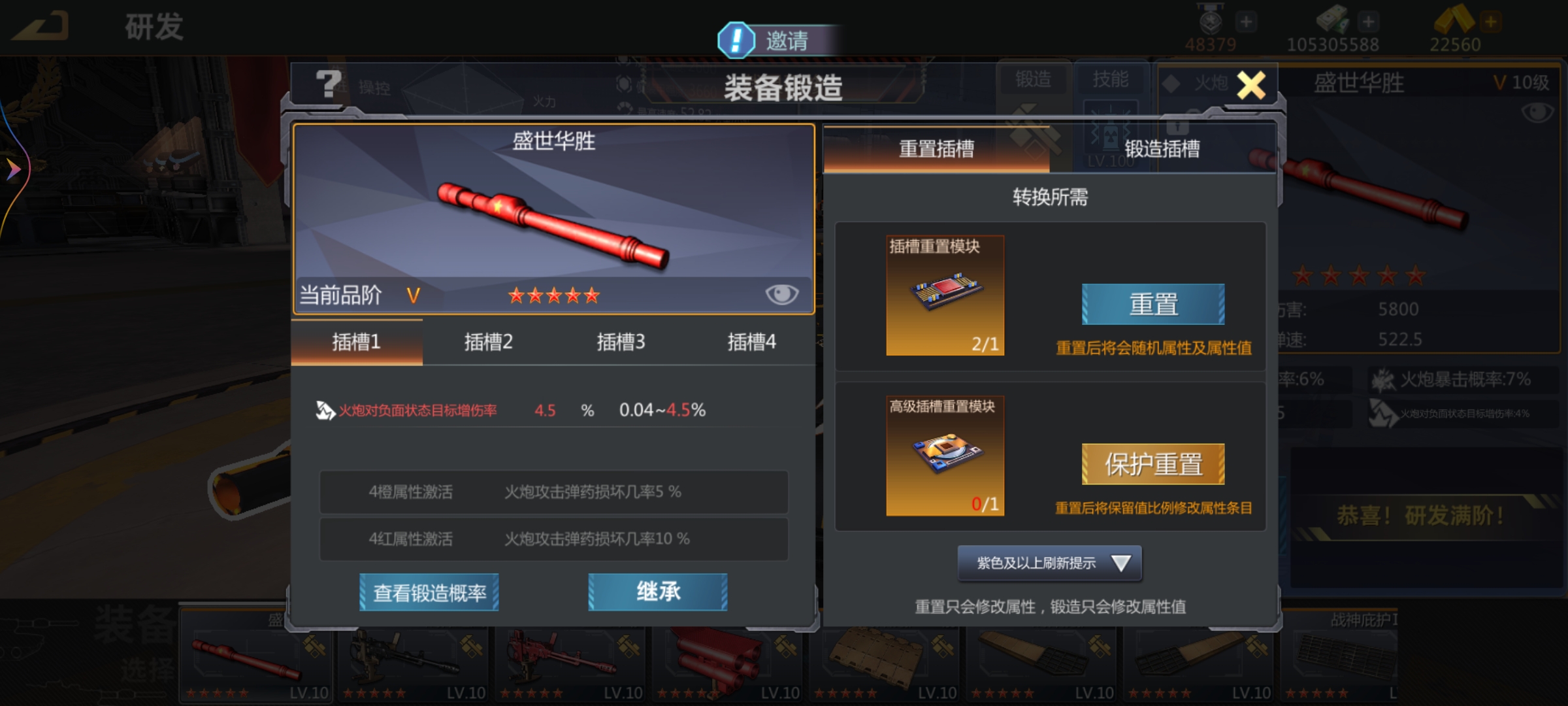Add gold bars with plus icon
Image resolution: width=1568 pixels, height=706 pixels.
pyautogui.click(x=1491, y=22)
